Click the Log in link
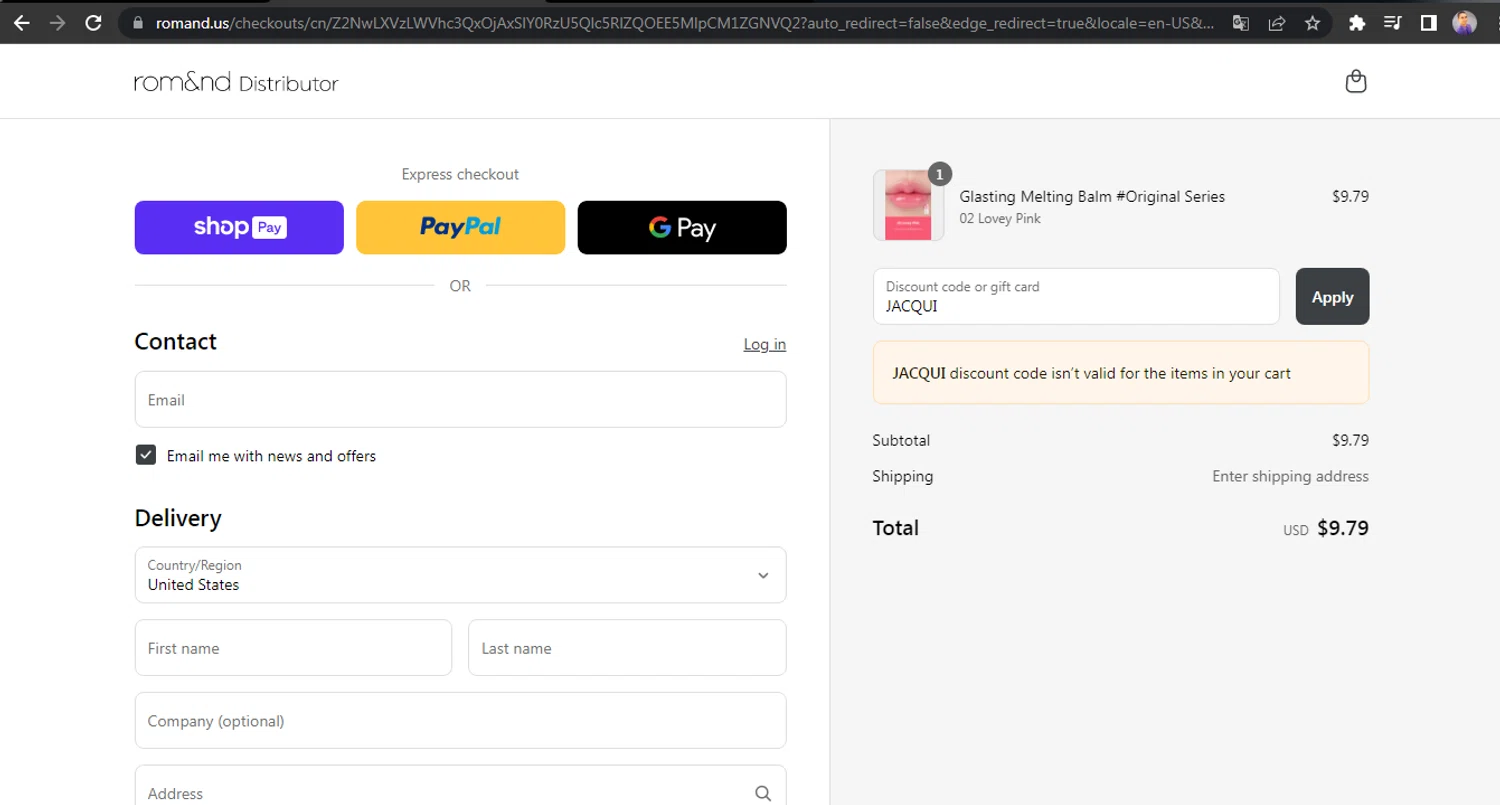This screenshot has width=1500, height=805. (x=765, y=344)
